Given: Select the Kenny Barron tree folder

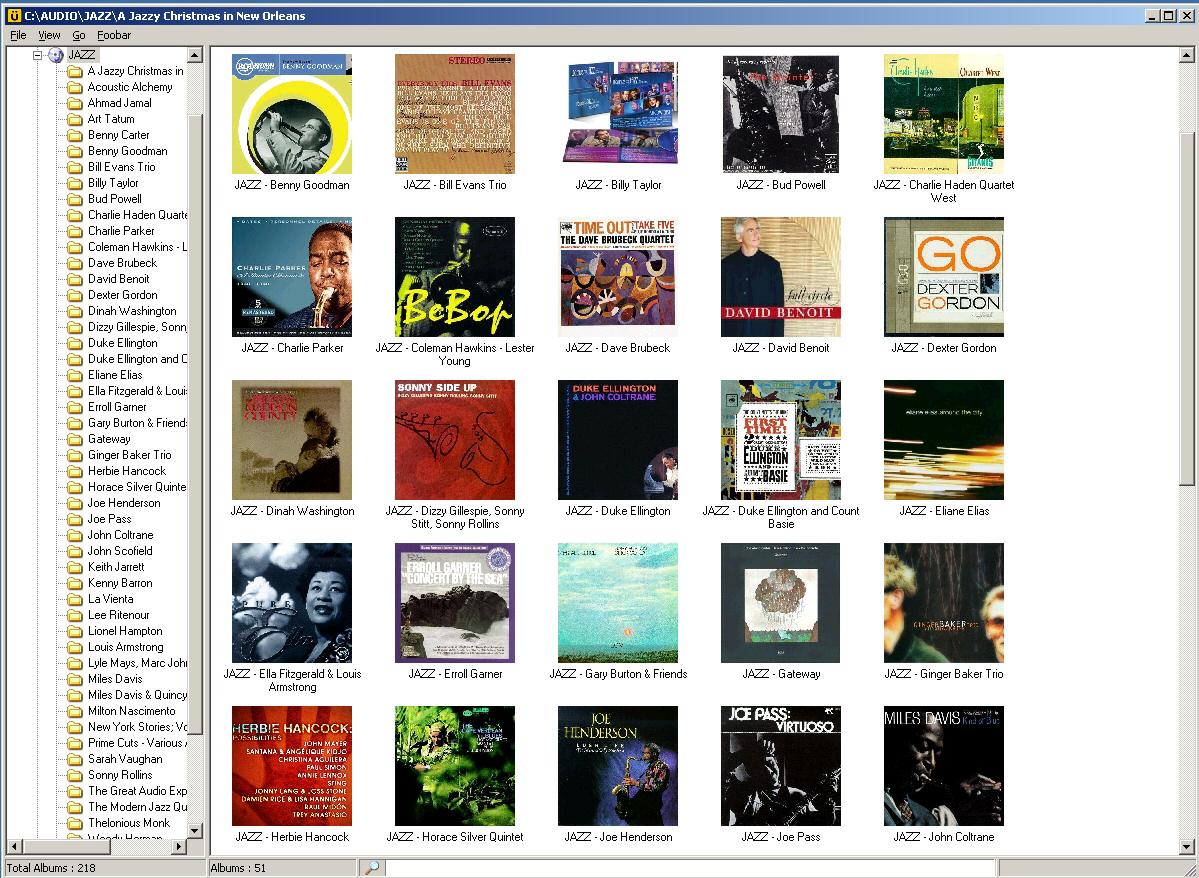Looking at the screenshot, I should pyautogui.click(x=120, y=584).
